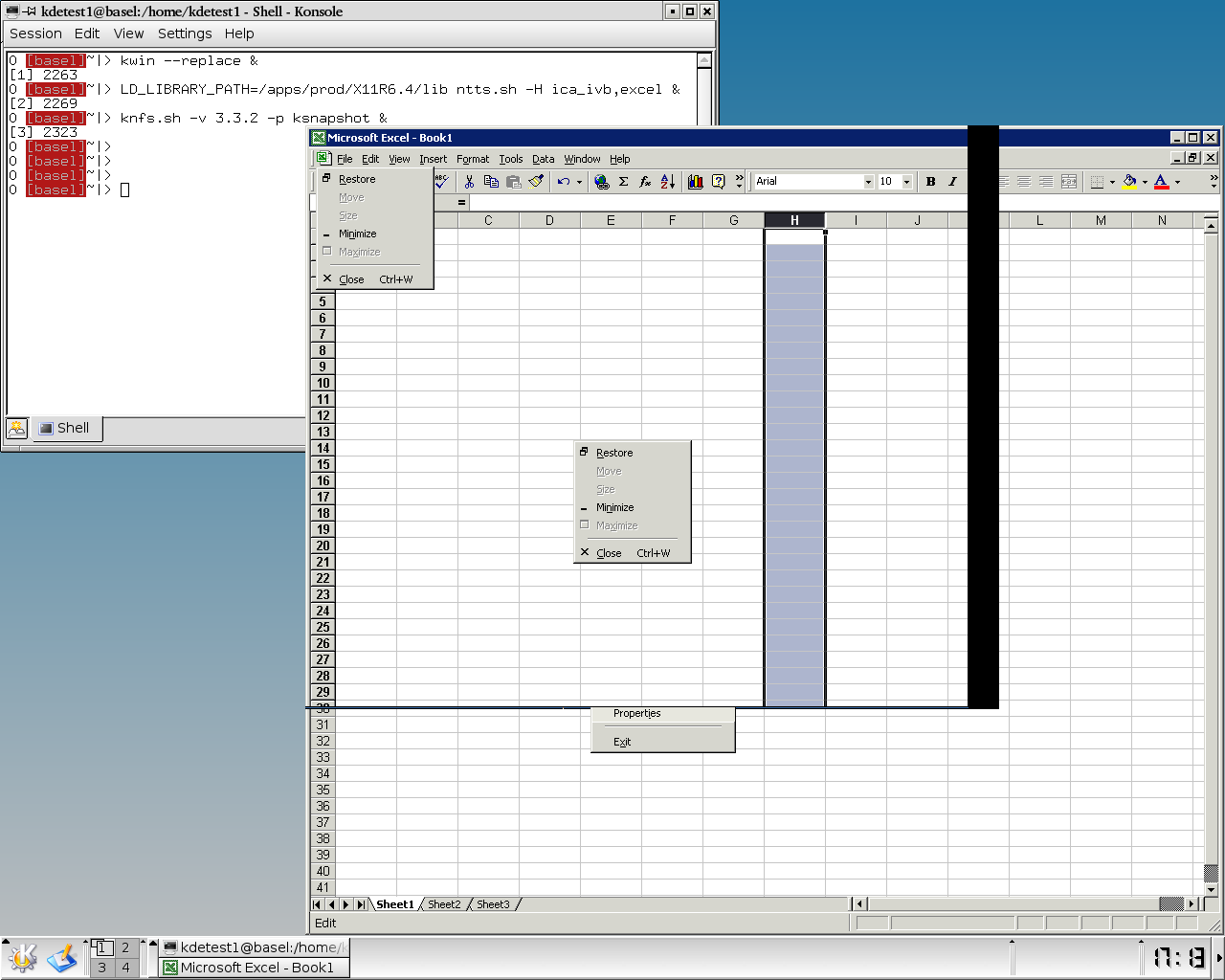Open the Excel Format menu

point(473,159)
